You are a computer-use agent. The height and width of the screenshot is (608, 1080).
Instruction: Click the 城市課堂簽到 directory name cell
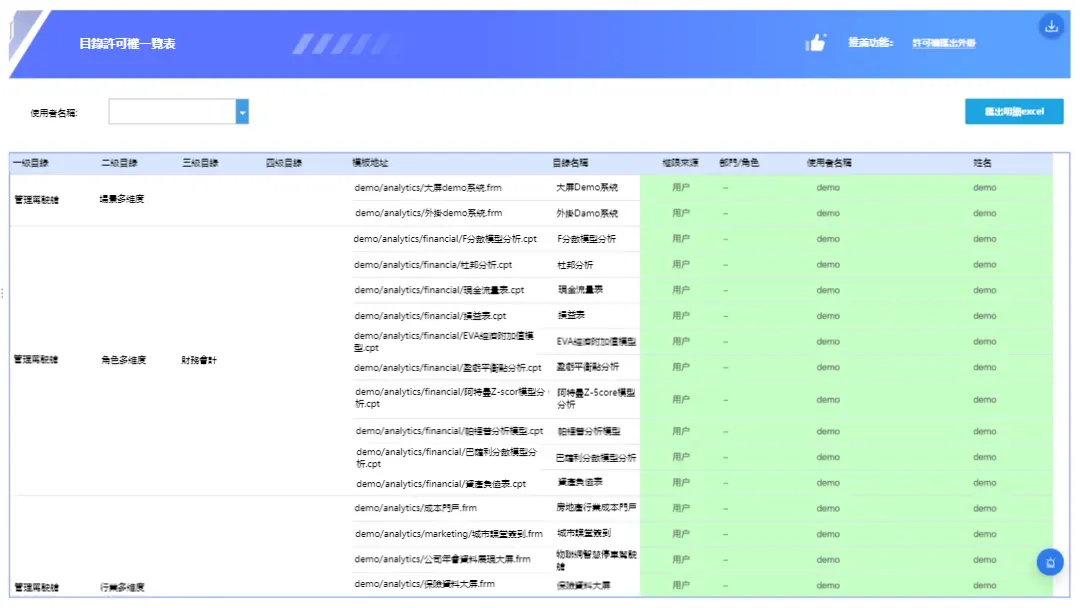(x=583, y=533)
